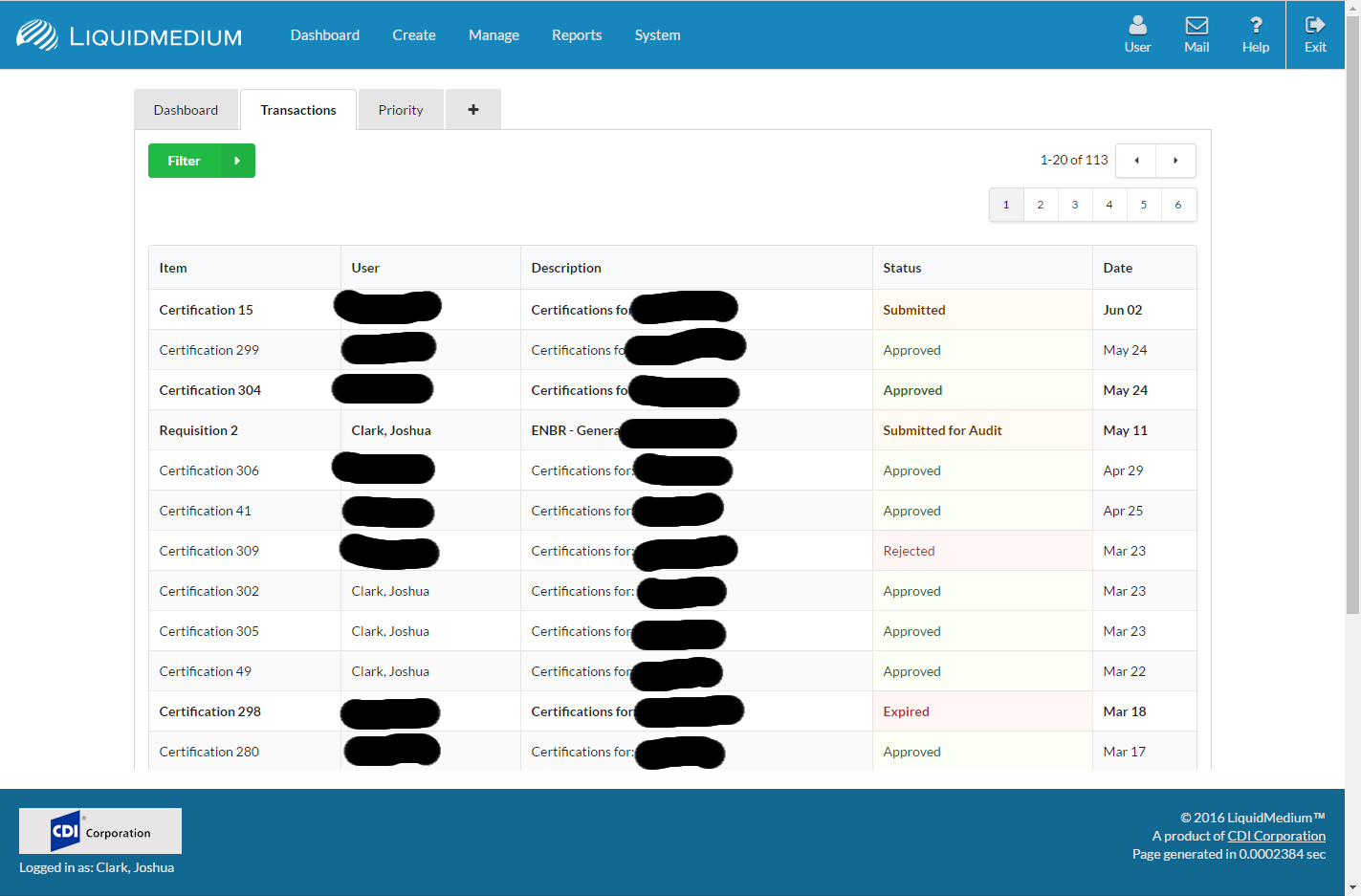1361x896 pixels.
Task: Click the green Filter button
Action: pos(184,161)
